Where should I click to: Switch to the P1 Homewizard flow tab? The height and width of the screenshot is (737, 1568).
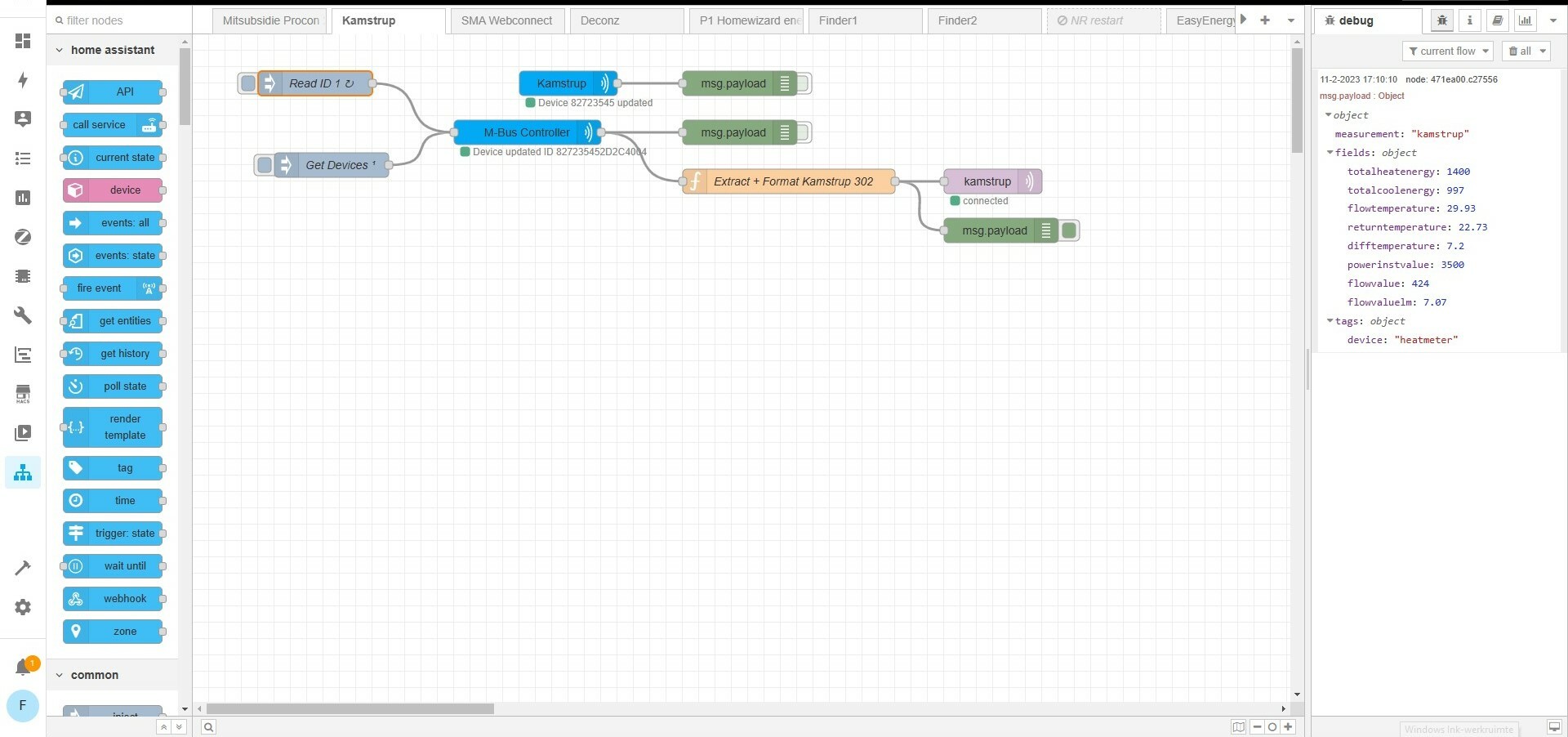746,20
